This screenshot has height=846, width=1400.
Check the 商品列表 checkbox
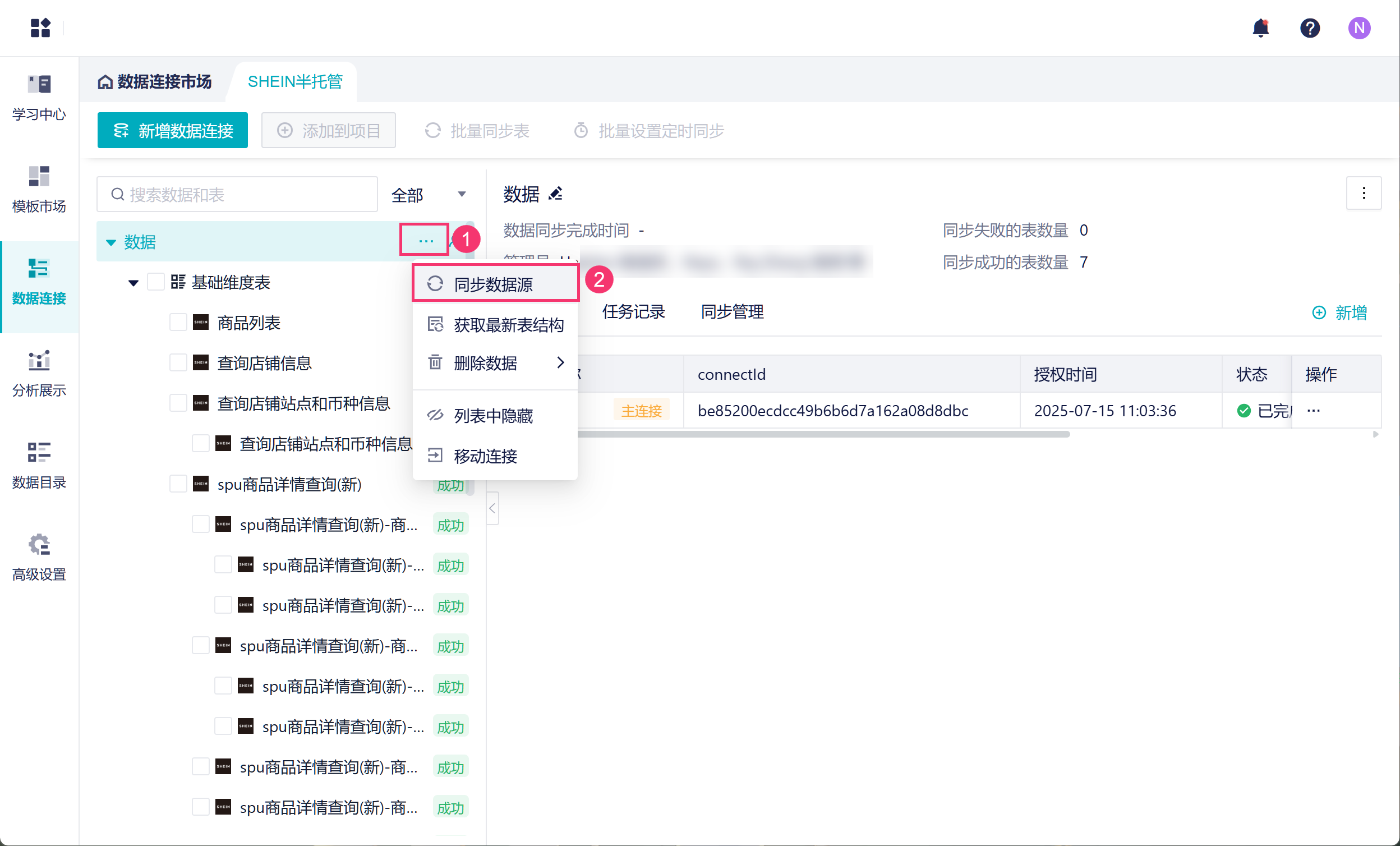point(178,323)
